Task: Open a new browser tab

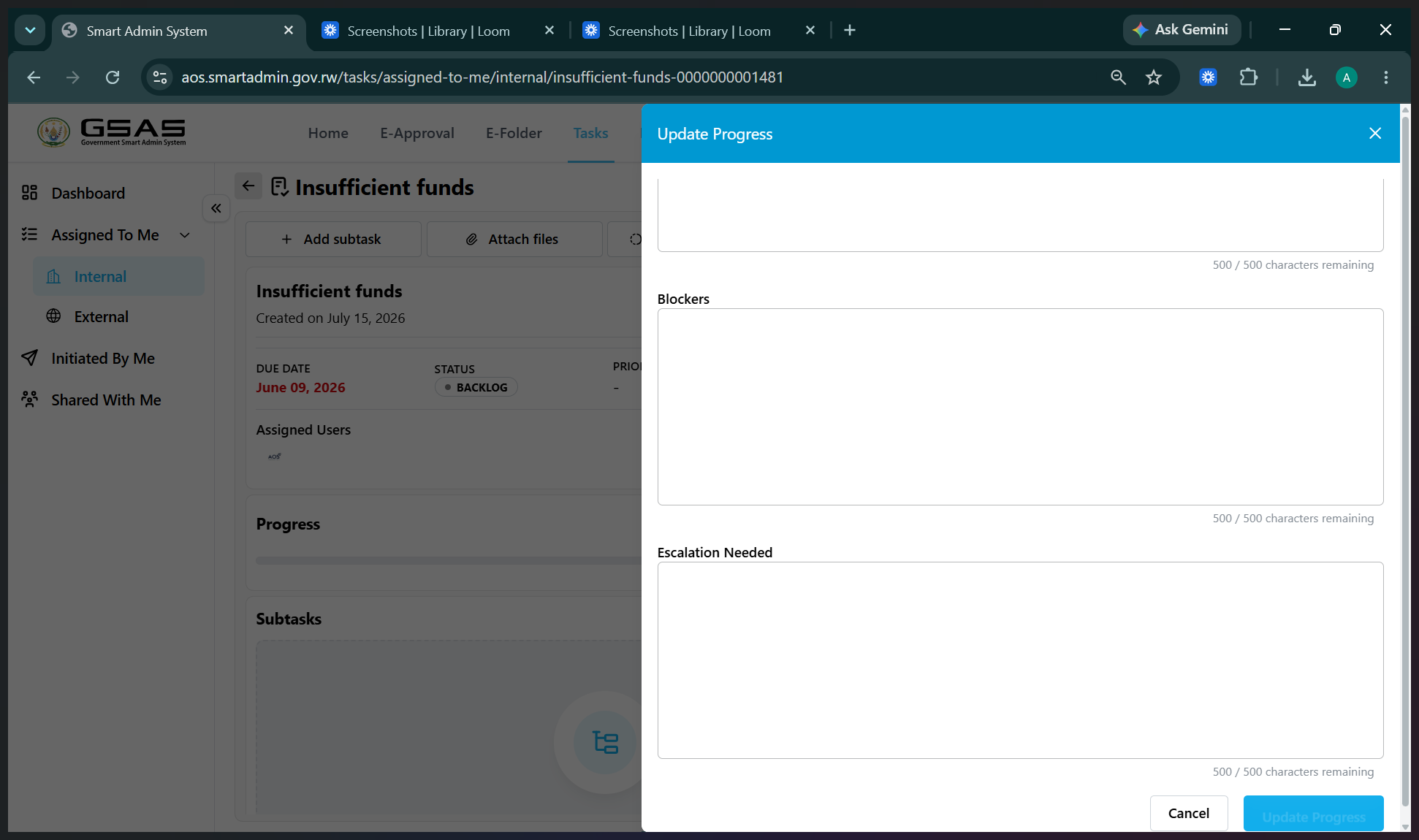Action: (x=850, y=30)
